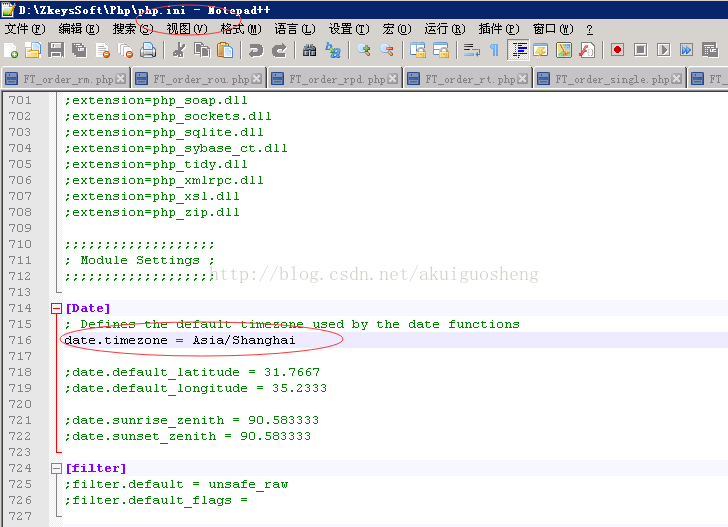Click the Zoom Out magnifier icon

(x=387, y=50)
